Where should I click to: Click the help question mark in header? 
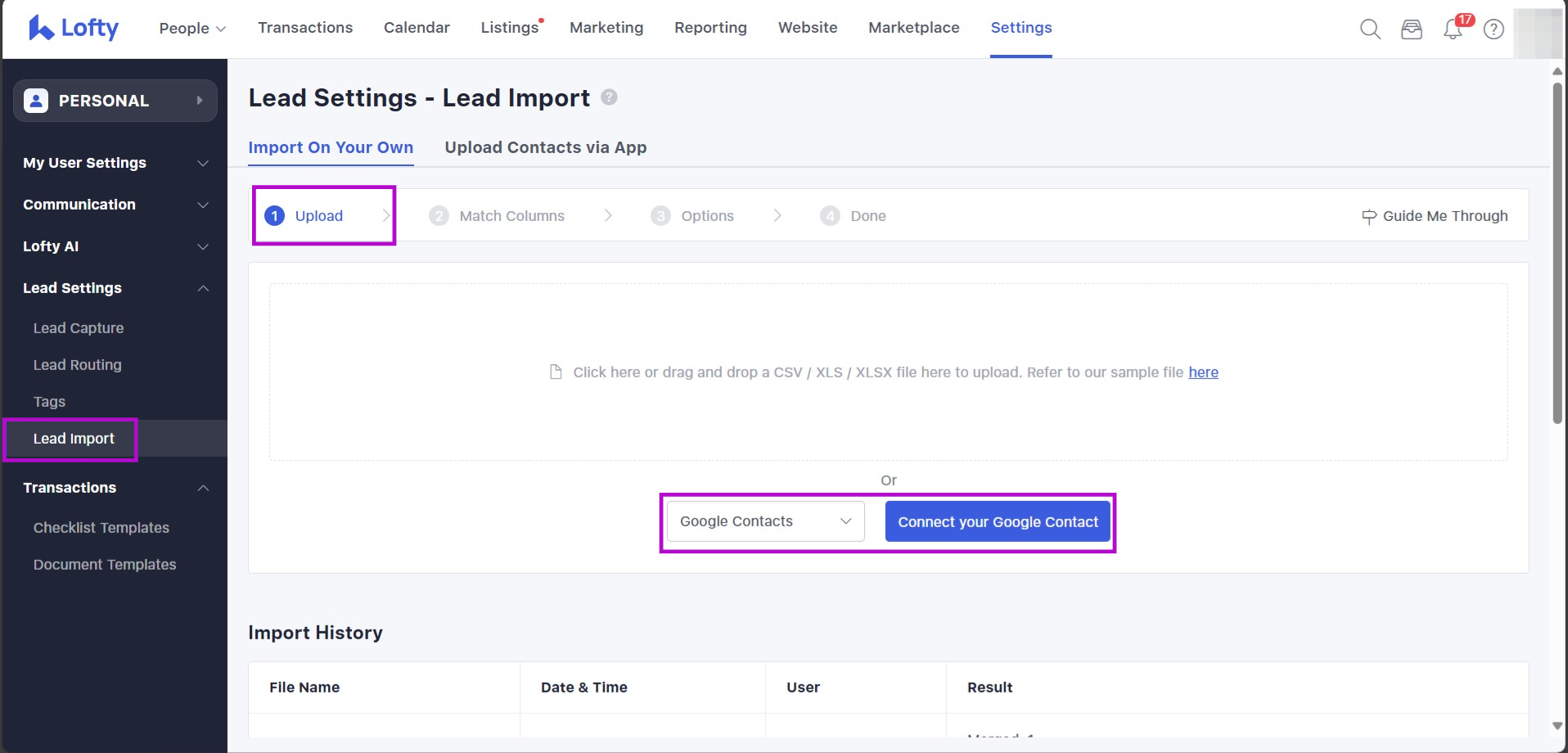(x=1494, y=29)
